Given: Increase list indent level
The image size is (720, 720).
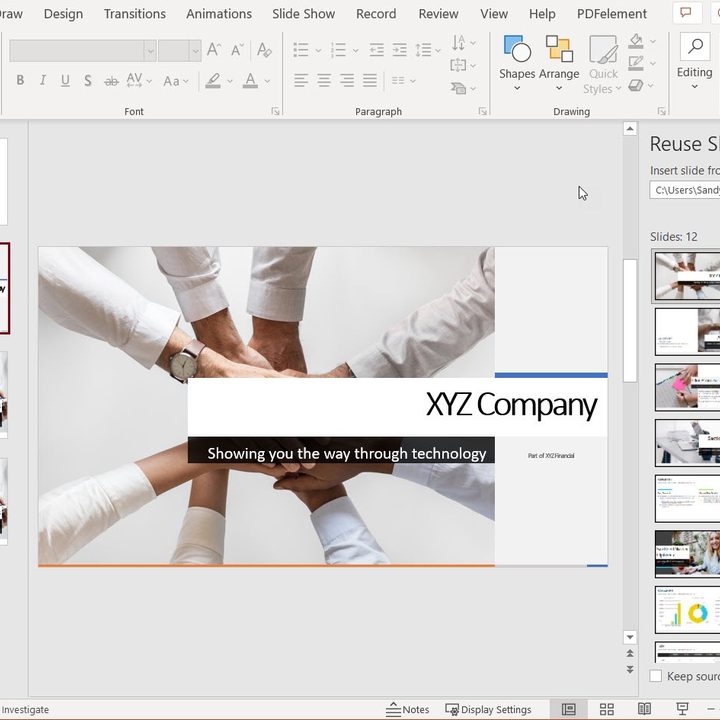Looking at the screenshot, I should (399, 50).
